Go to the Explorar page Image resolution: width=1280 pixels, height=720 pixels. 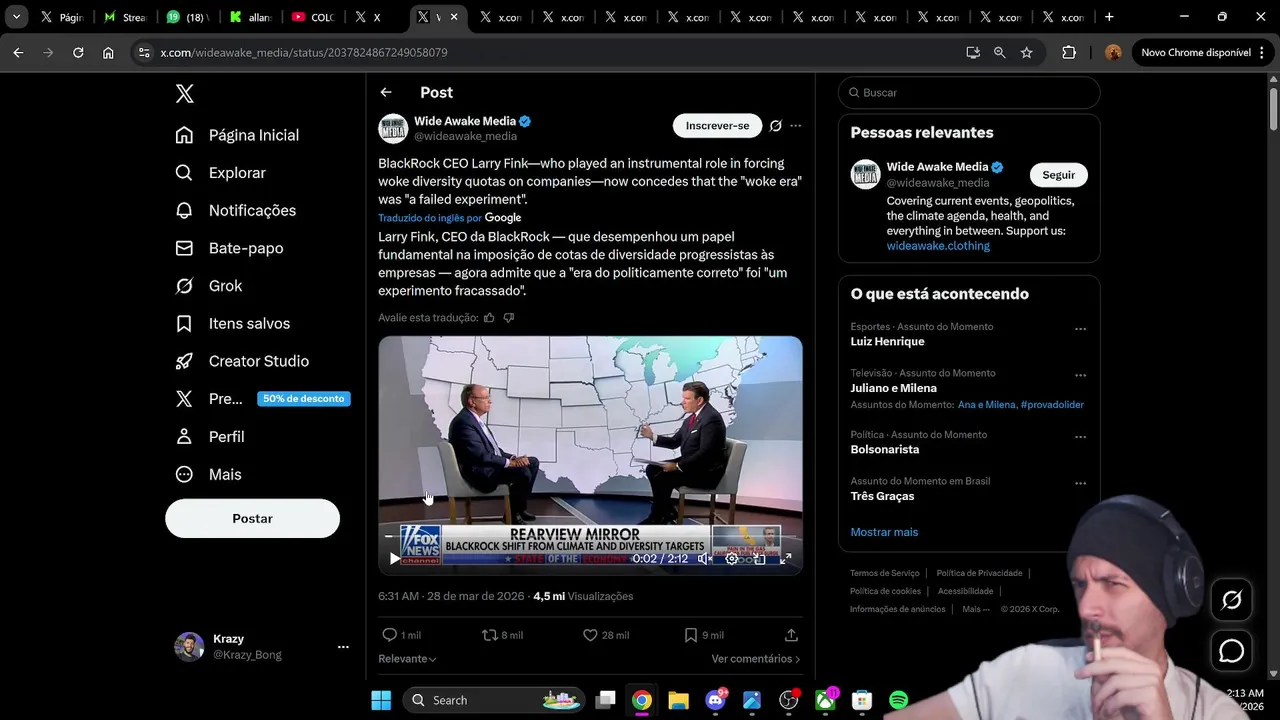[x=221, y=173]
